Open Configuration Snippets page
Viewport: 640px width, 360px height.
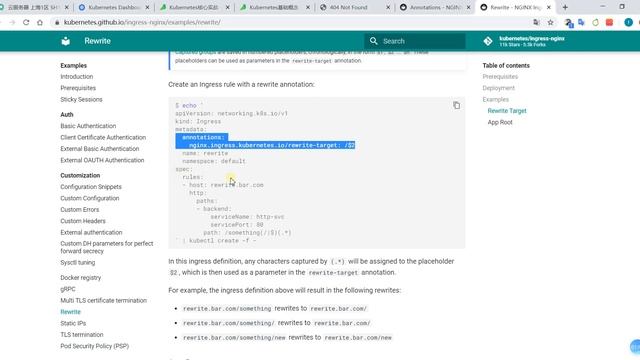(x=91, y=187)
